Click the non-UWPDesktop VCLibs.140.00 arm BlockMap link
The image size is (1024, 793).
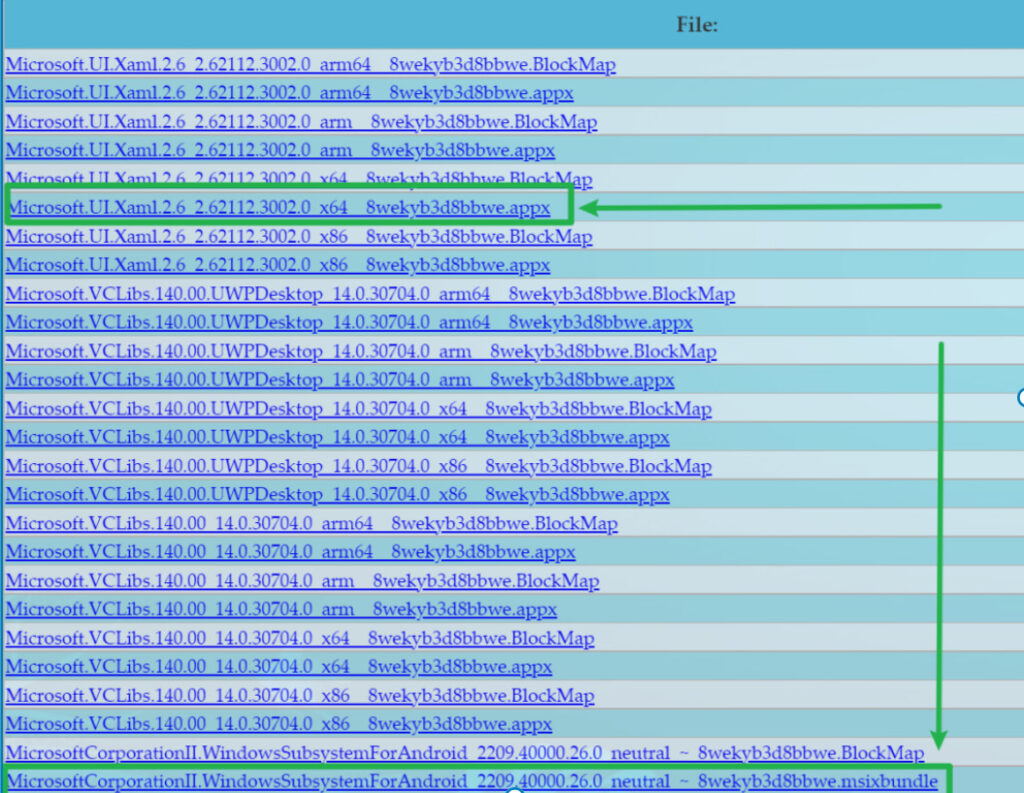pyautogui.click(x=302, y=581)
